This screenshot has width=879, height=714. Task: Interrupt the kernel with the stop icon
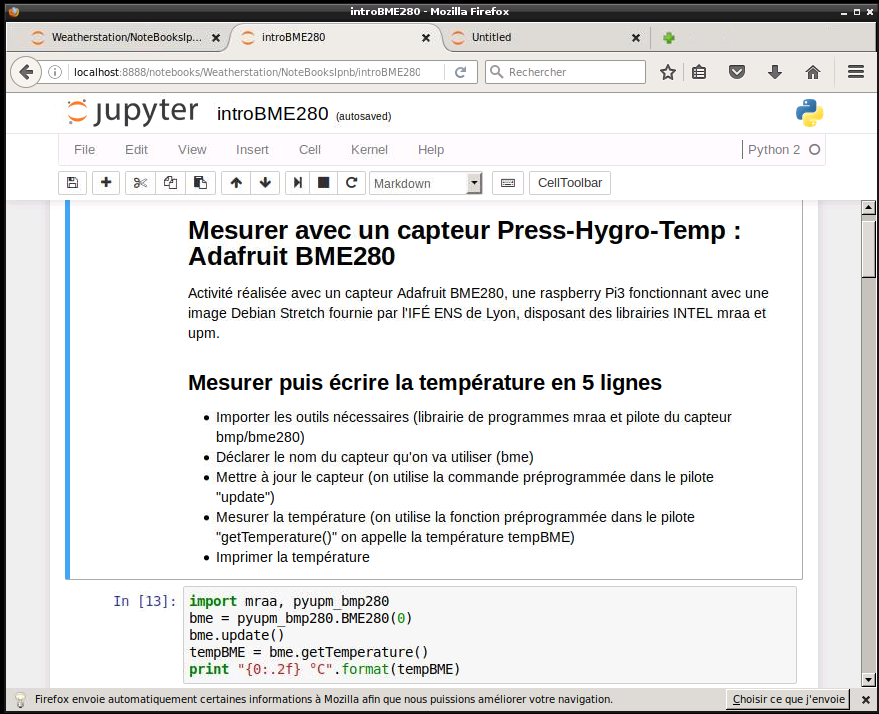tap(322, 183)
